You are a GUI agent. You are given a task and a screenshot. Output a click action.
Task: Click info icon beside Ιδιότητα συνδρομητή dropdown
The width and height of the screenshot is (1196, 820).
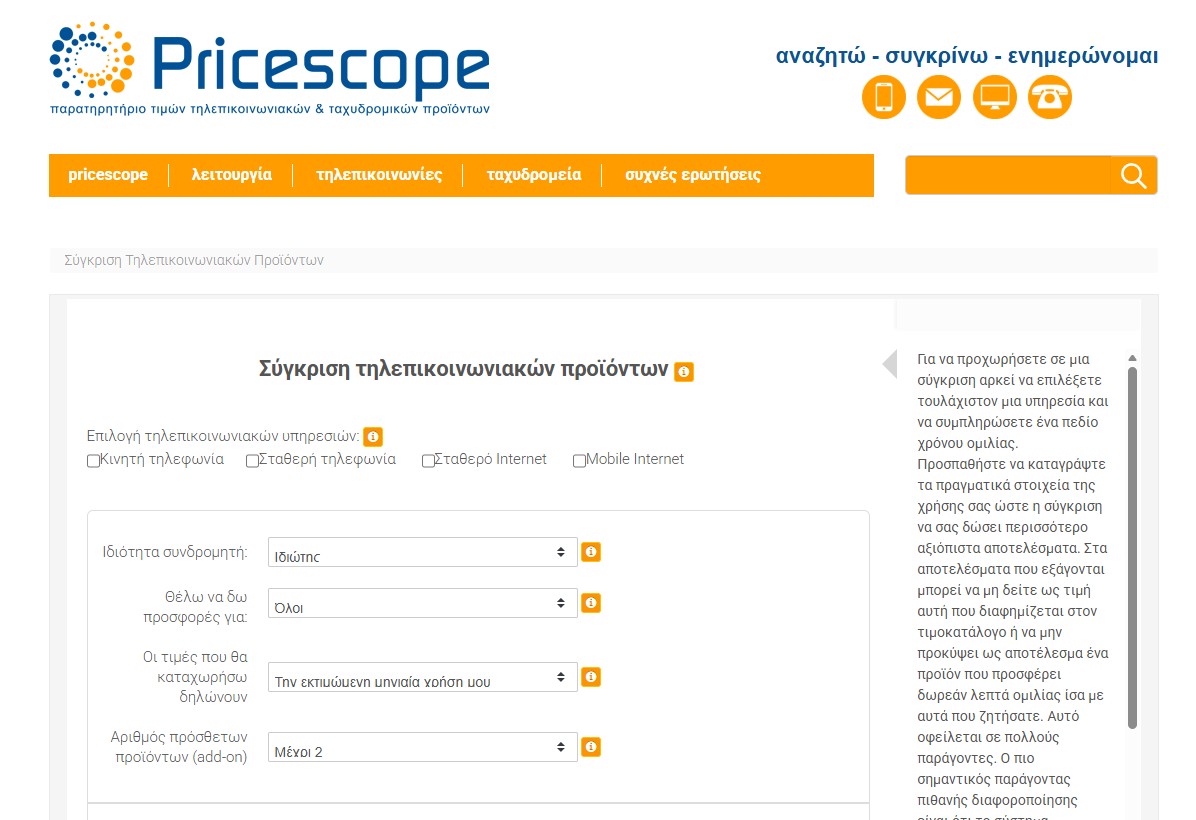[x=591, y=552]
